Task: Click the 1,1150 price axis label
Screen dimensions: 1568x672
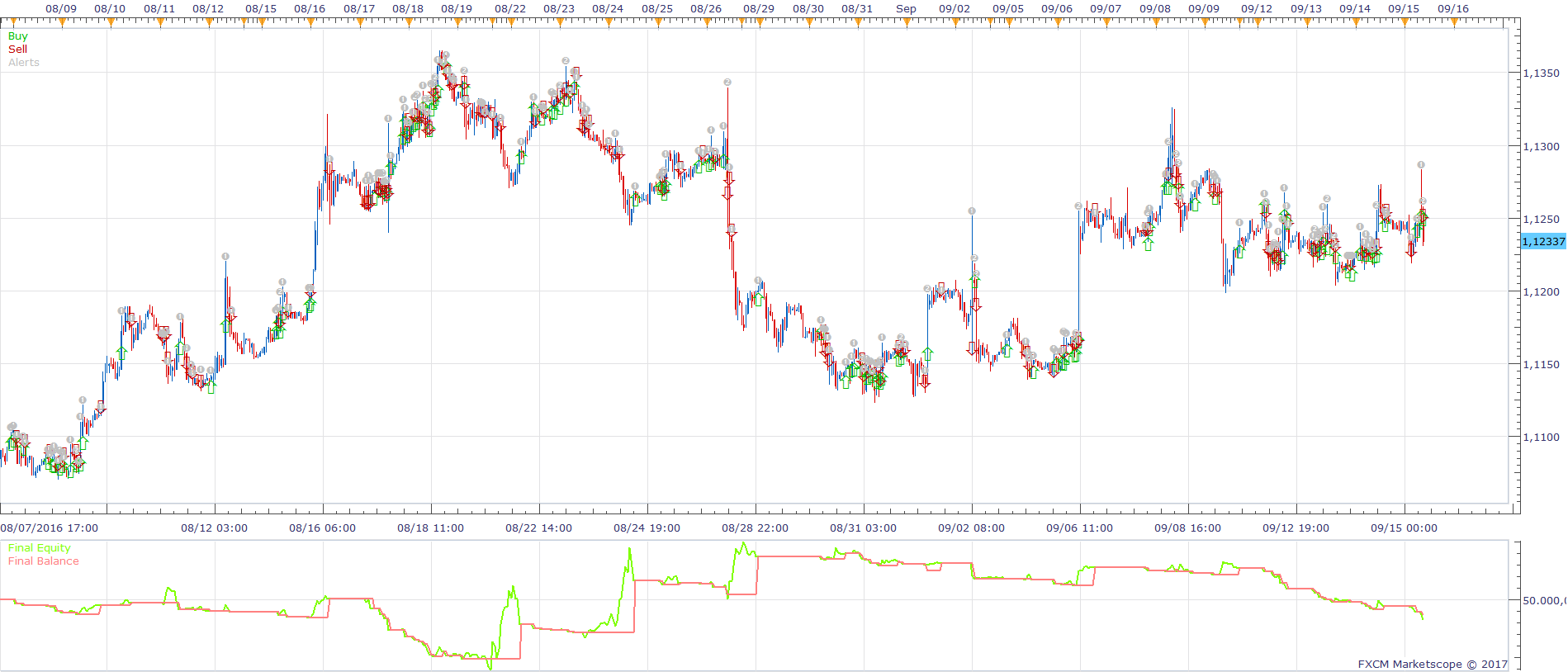Action: (1542, 365)
